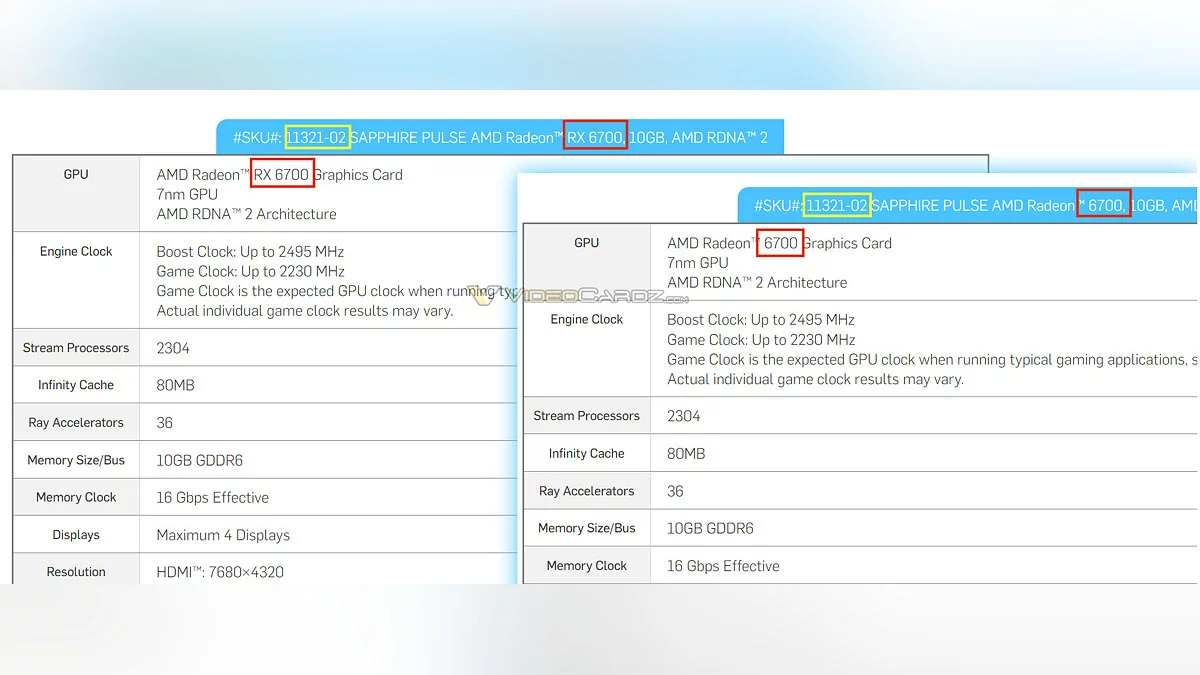Select '16 Gbps Effective' in front table
The width and height of the screenshot is (1200, 675).
coord(723,566)
